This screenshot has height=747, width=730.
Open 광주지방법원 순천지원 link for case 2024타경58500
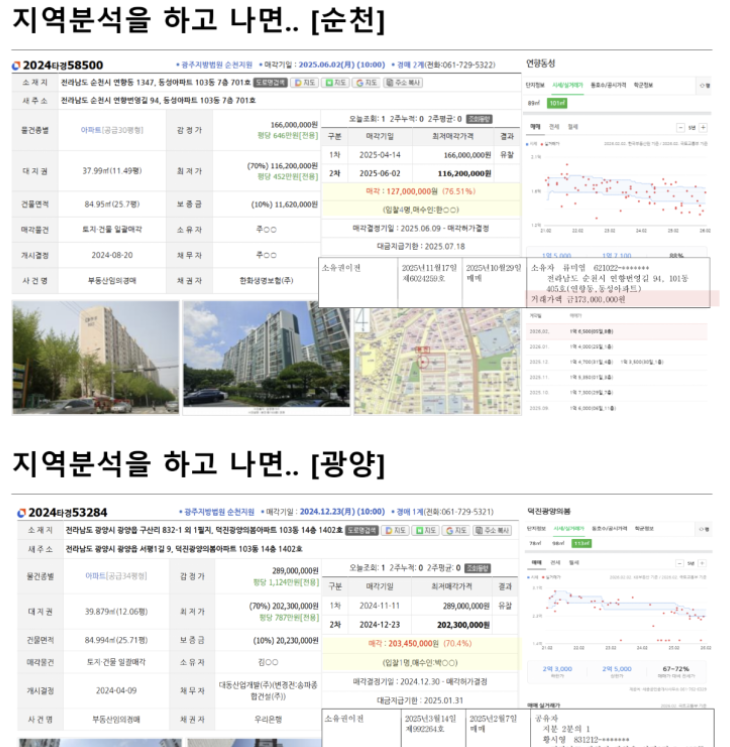[216, 65]
